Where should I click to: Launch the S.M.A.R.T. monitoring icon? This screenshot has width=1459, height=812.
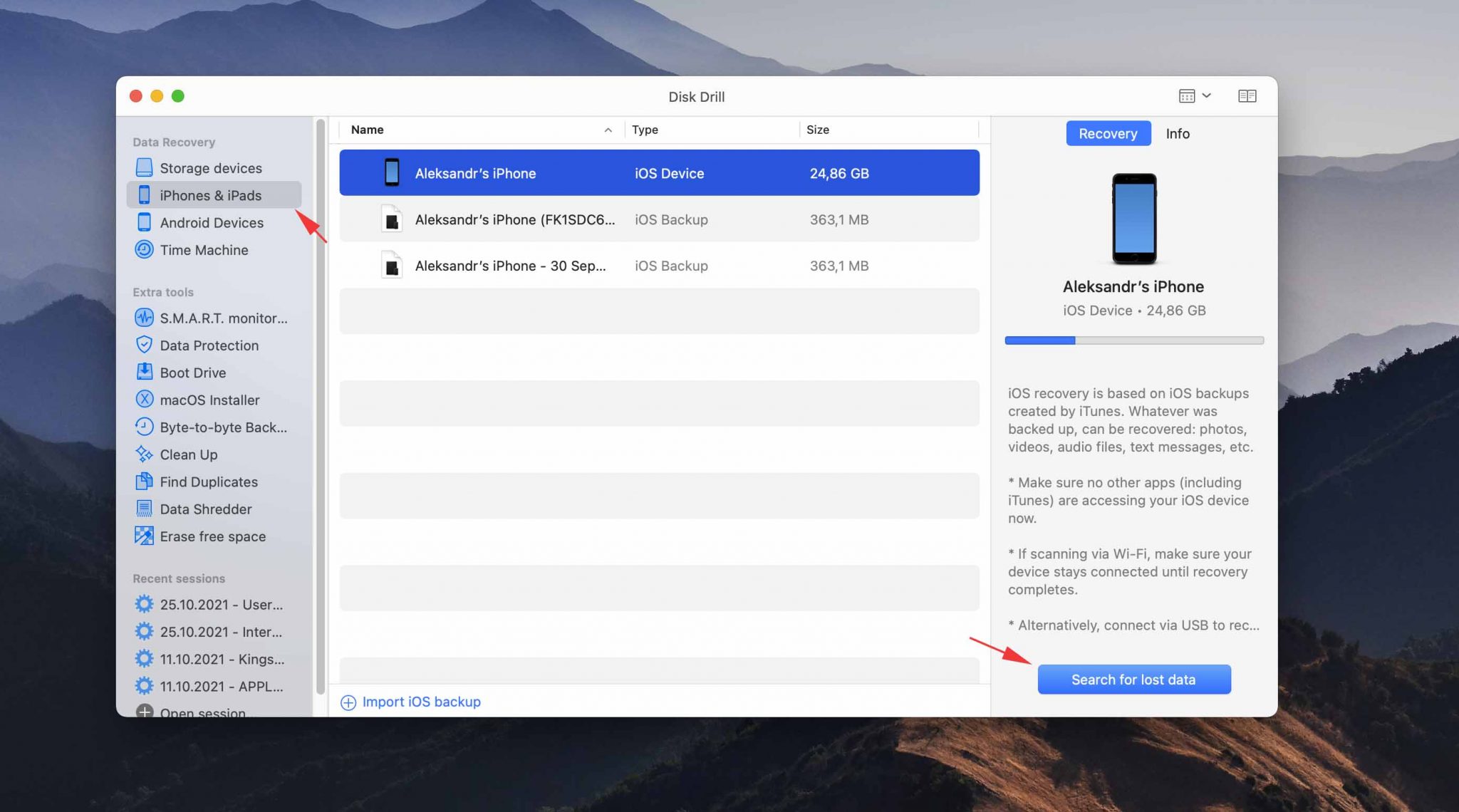144,318
